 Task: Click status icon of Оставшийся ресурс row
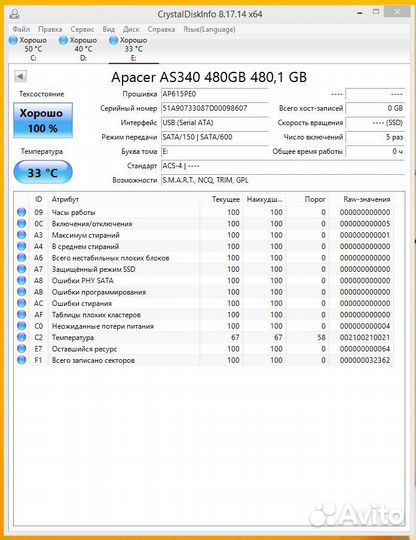click(x=21, y=349)
